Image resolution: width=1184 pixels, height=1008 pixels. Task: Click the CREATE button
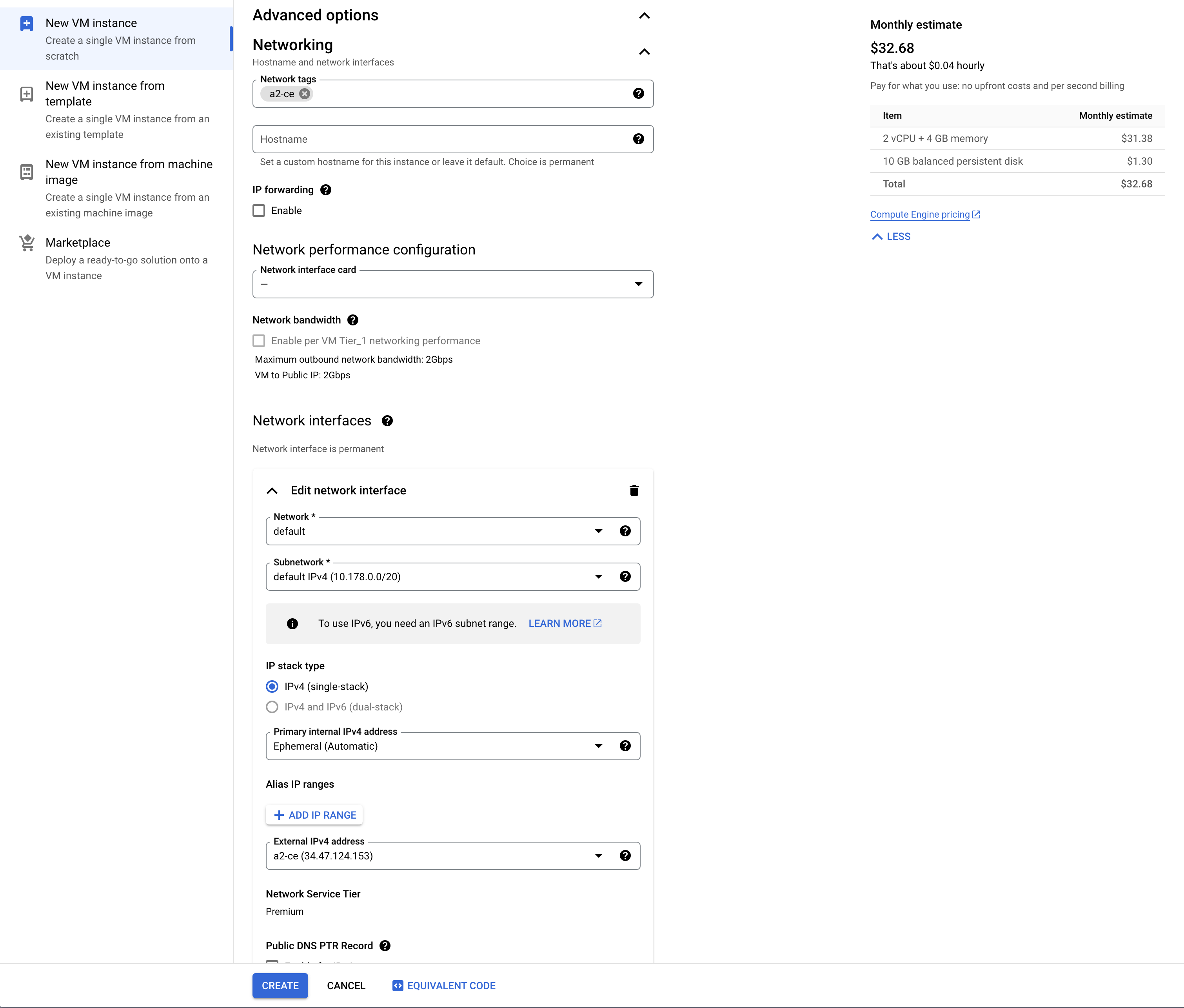click(280, 986)
